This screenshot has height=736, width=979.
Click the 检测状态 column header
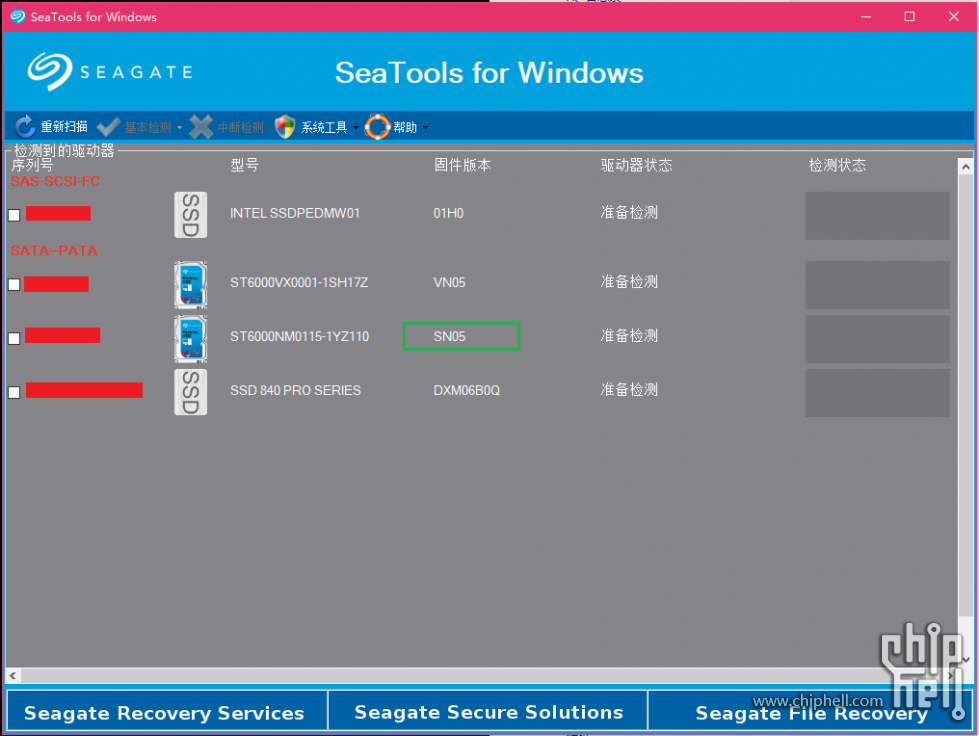837,165
